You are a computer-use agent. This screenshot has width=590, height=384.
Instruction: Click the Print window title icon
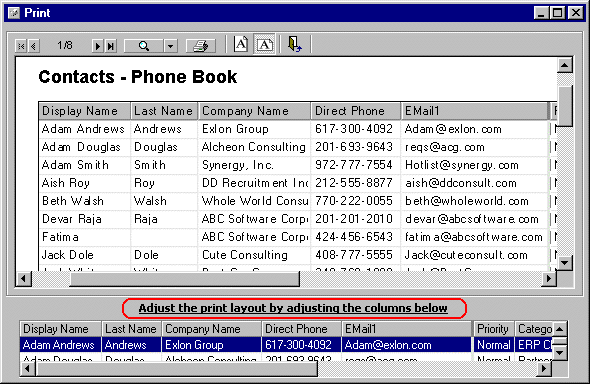pos(14,13)
